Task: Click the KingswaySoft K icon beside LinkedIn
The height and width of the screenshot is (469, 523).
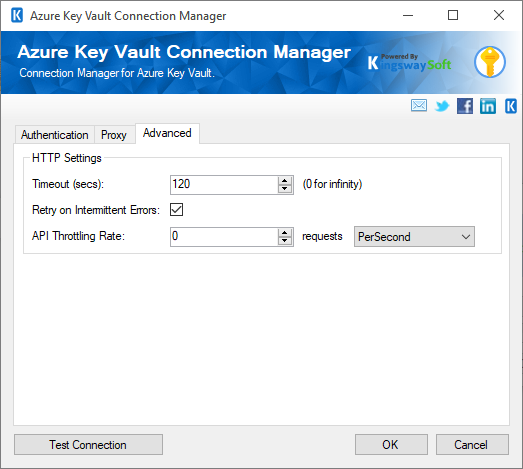Action: (511, 106)
